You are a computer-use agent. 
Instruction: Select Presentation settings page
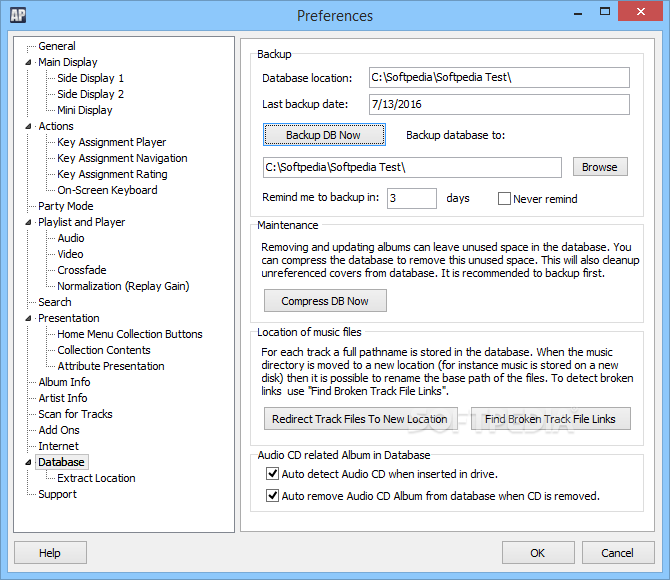(x=69, y=318)
